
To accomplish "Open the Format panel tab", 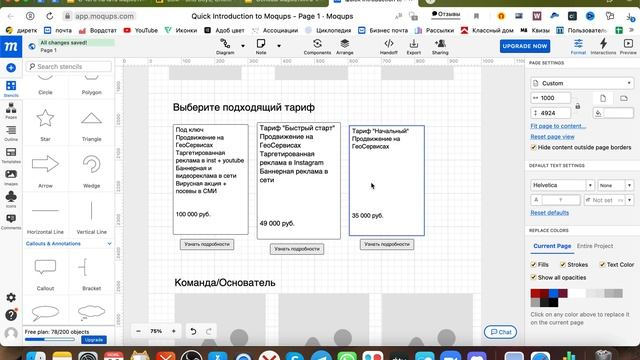I will pyautogui.click(x=578, y=47).
